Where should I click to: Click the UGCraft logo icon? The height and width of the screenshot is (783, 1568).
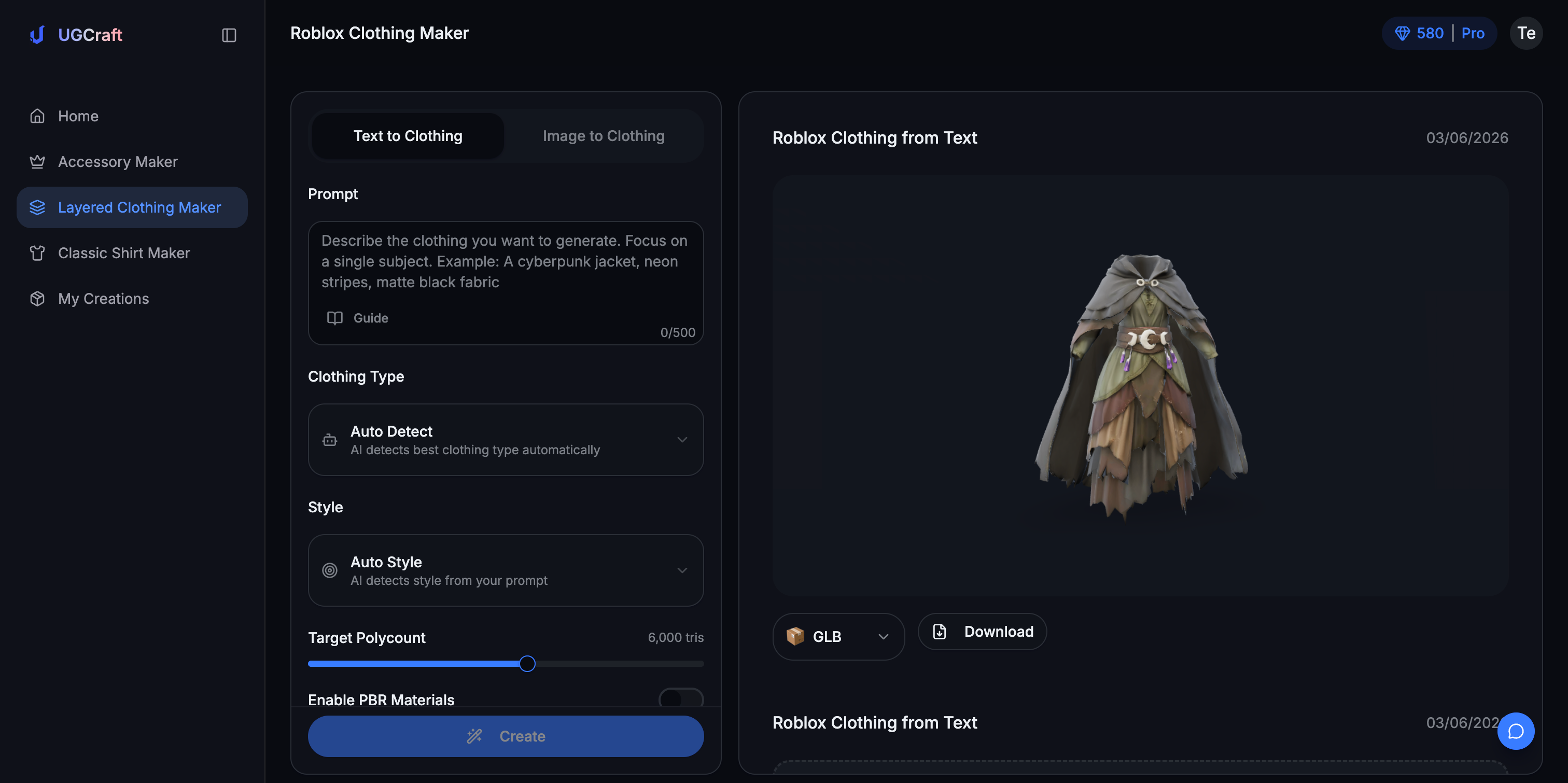tap(37, 35)
